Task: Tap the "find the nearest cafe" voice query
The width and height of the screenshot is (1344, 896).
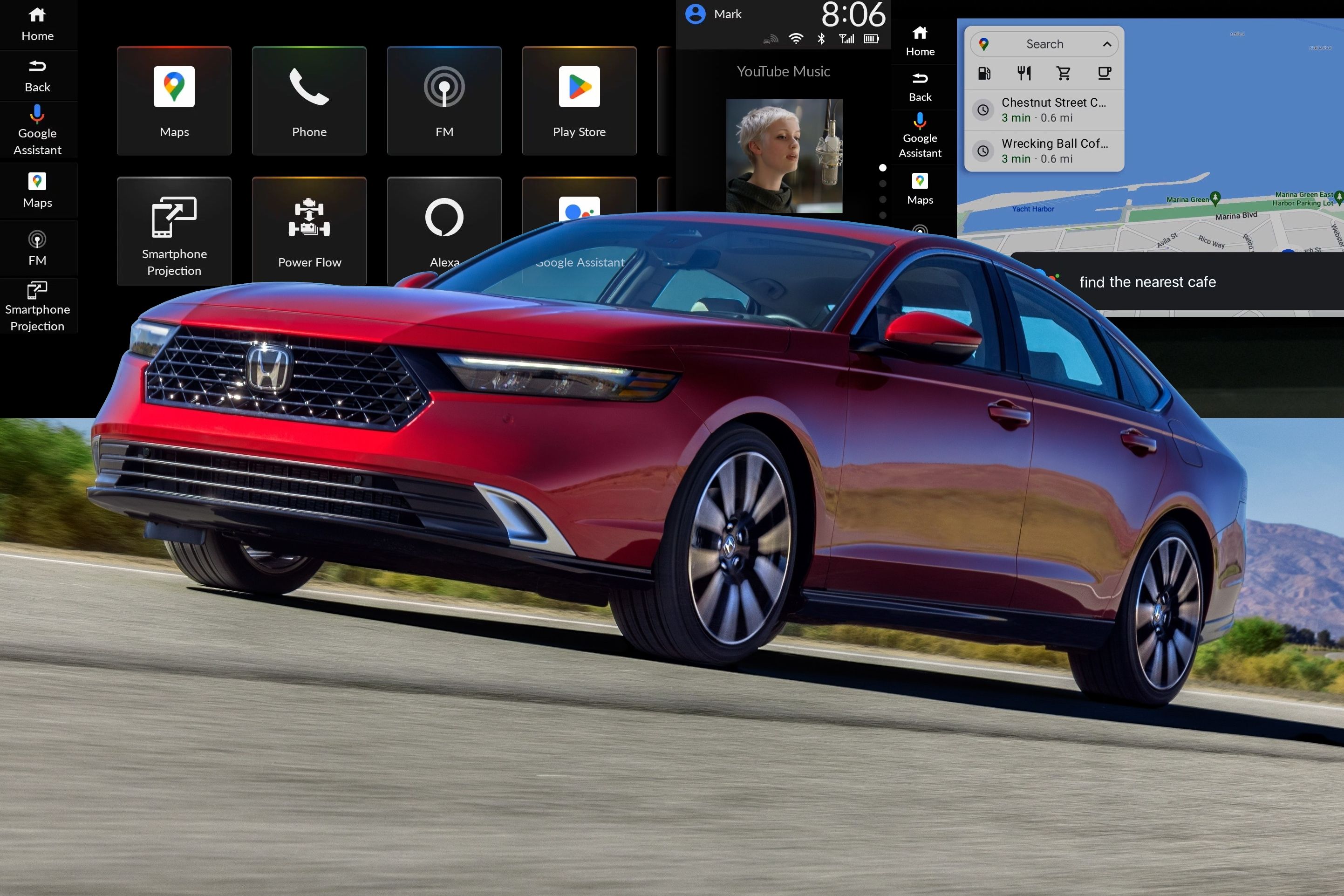Action: pos(1147,282)
